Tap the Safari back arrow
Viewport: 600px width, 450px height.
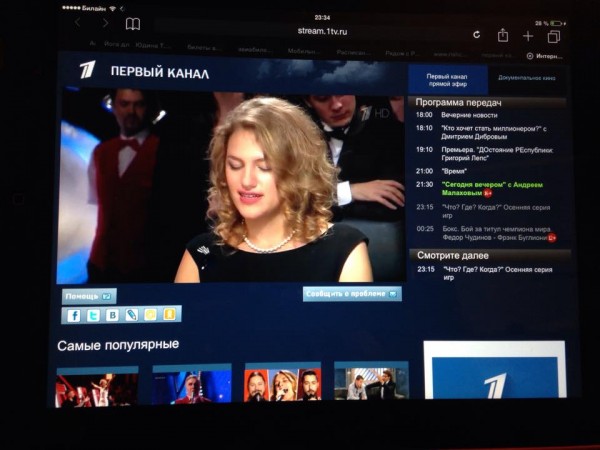[x=78, y=23]
